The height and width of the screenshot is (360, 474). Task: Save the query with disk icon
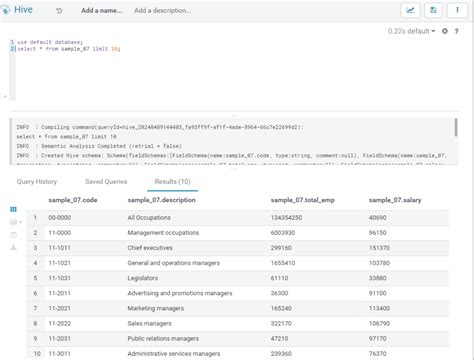(433, 10)
